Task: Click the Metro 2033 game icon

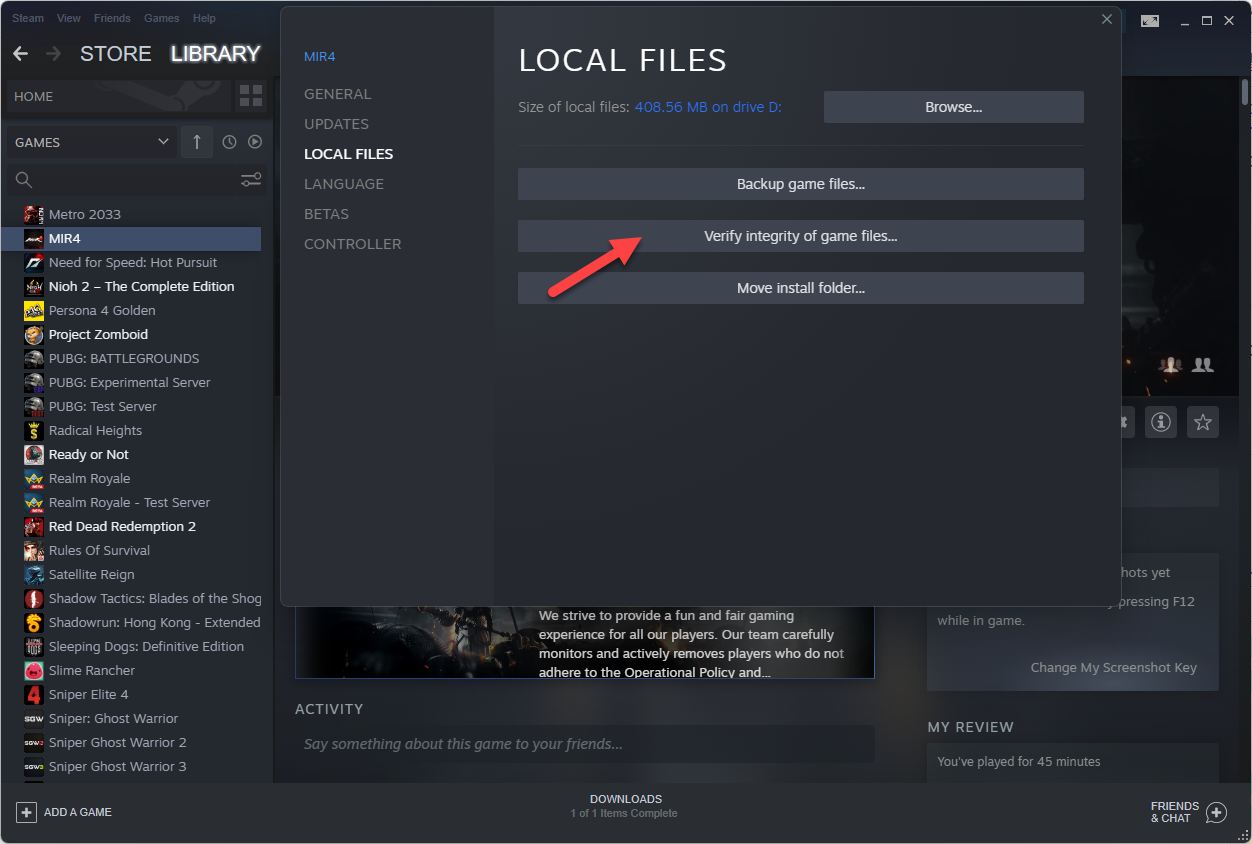Action: (34, 214)
